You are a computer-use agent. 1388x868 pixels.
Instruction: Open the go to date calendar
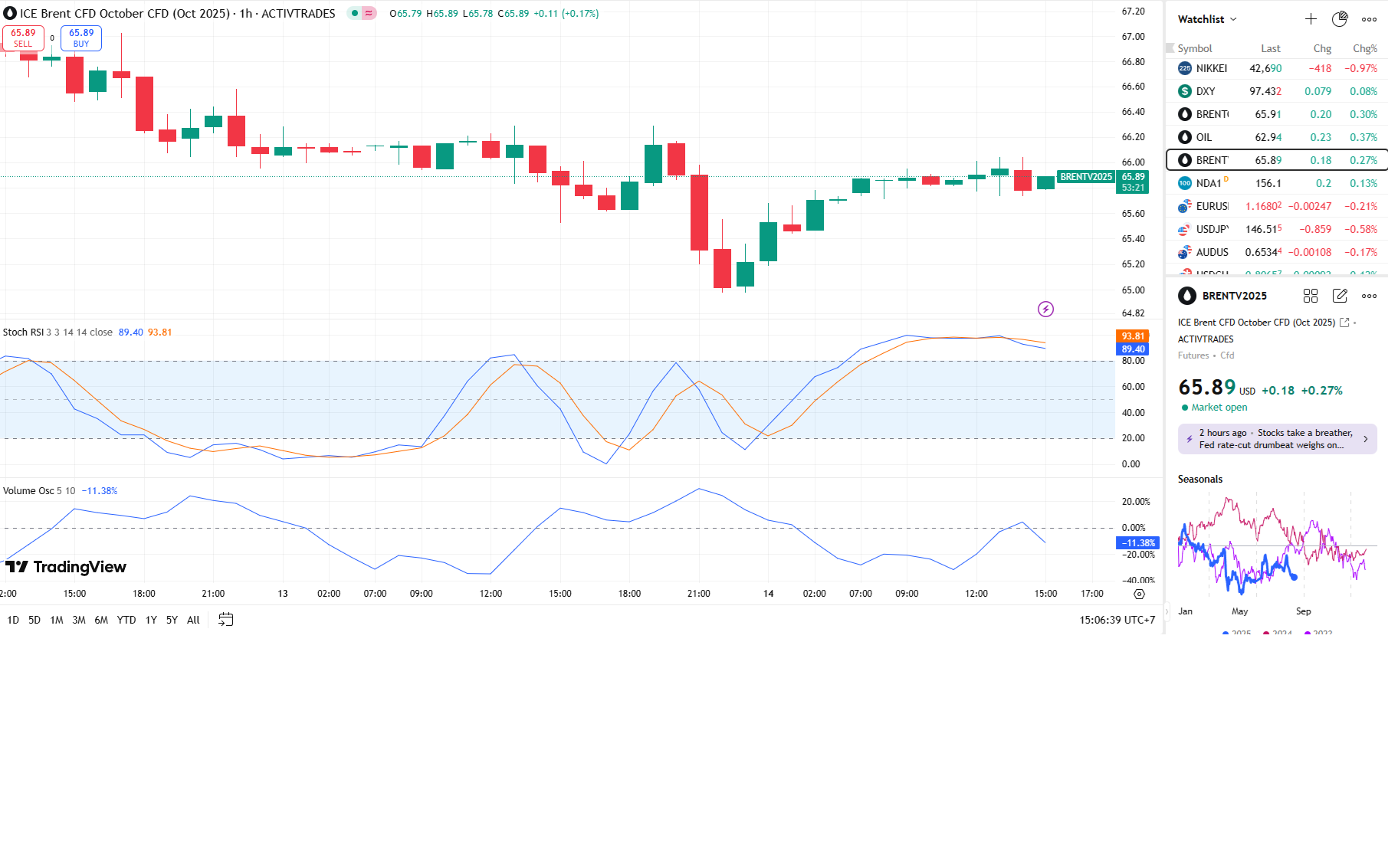[x=225, y=620]
